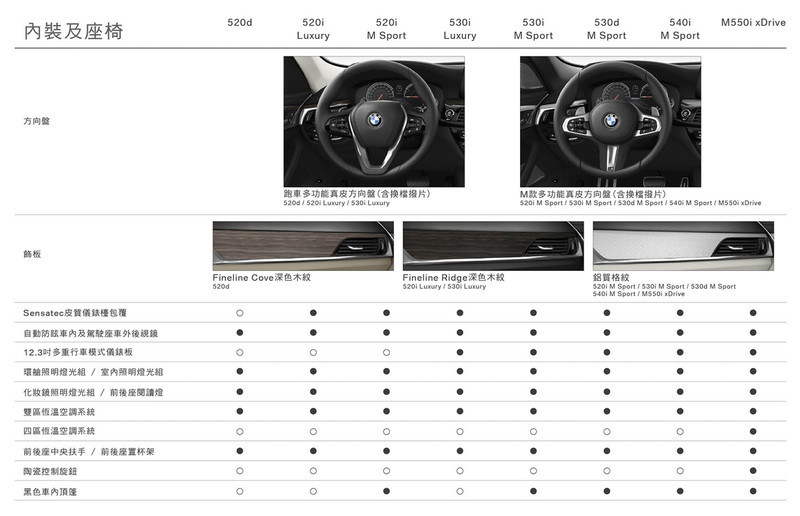Click the 化妝鏡照明燈光組 / 前後座閱讀燈 label

(x=93, y=392)
